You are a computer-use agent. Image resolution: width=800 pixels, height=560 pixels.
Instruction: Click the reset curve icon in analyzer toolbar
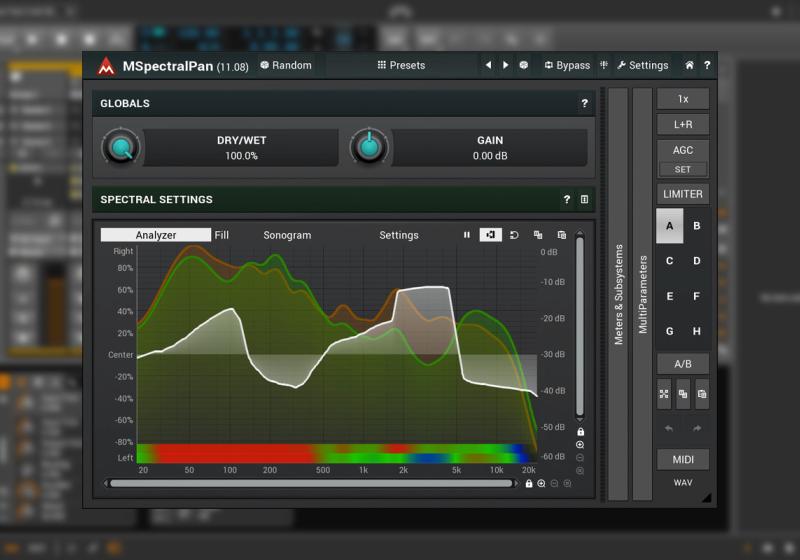pos(514,235)
